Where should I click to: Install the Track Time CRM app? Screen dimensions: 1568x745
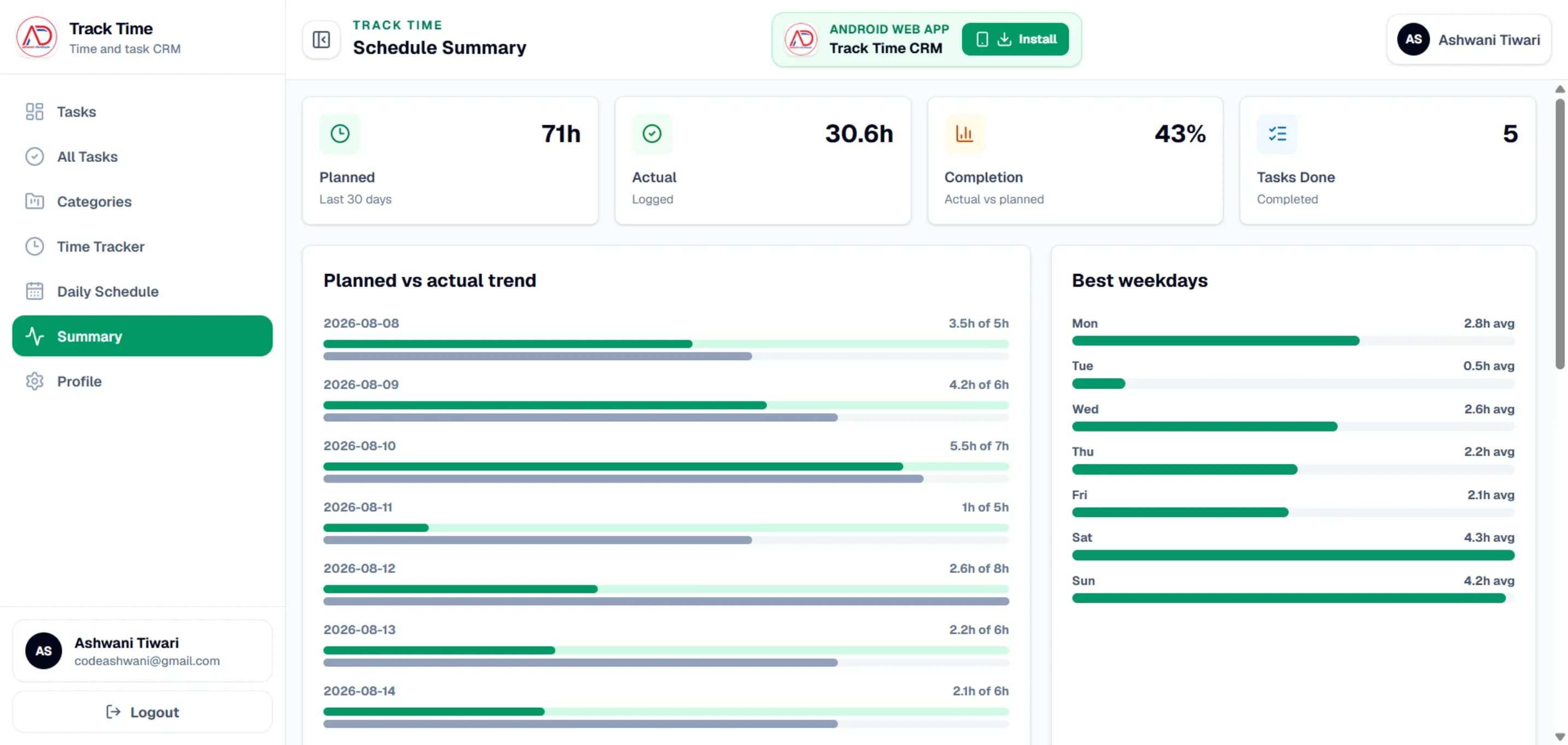[1015, 39]
